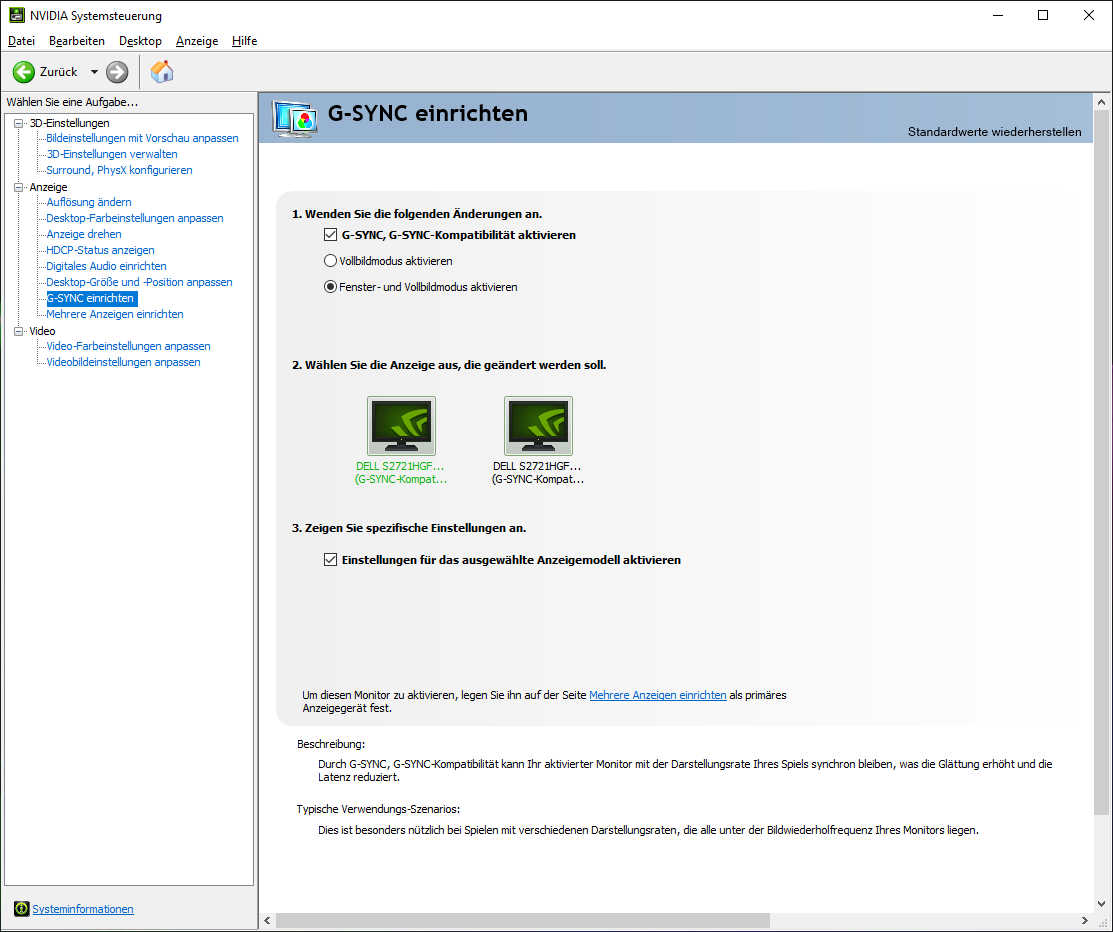1113x932 pixels.
Task: Open the Hilfe menu
Action: [244, 41]
